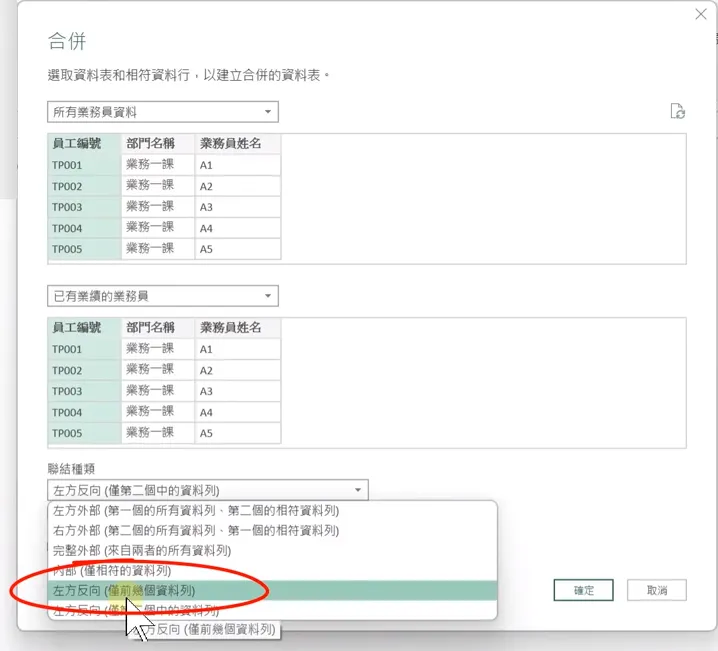This screenshot has width=718, height=651.
Task: Click A3 cell in first table
Action: (238, 207)
